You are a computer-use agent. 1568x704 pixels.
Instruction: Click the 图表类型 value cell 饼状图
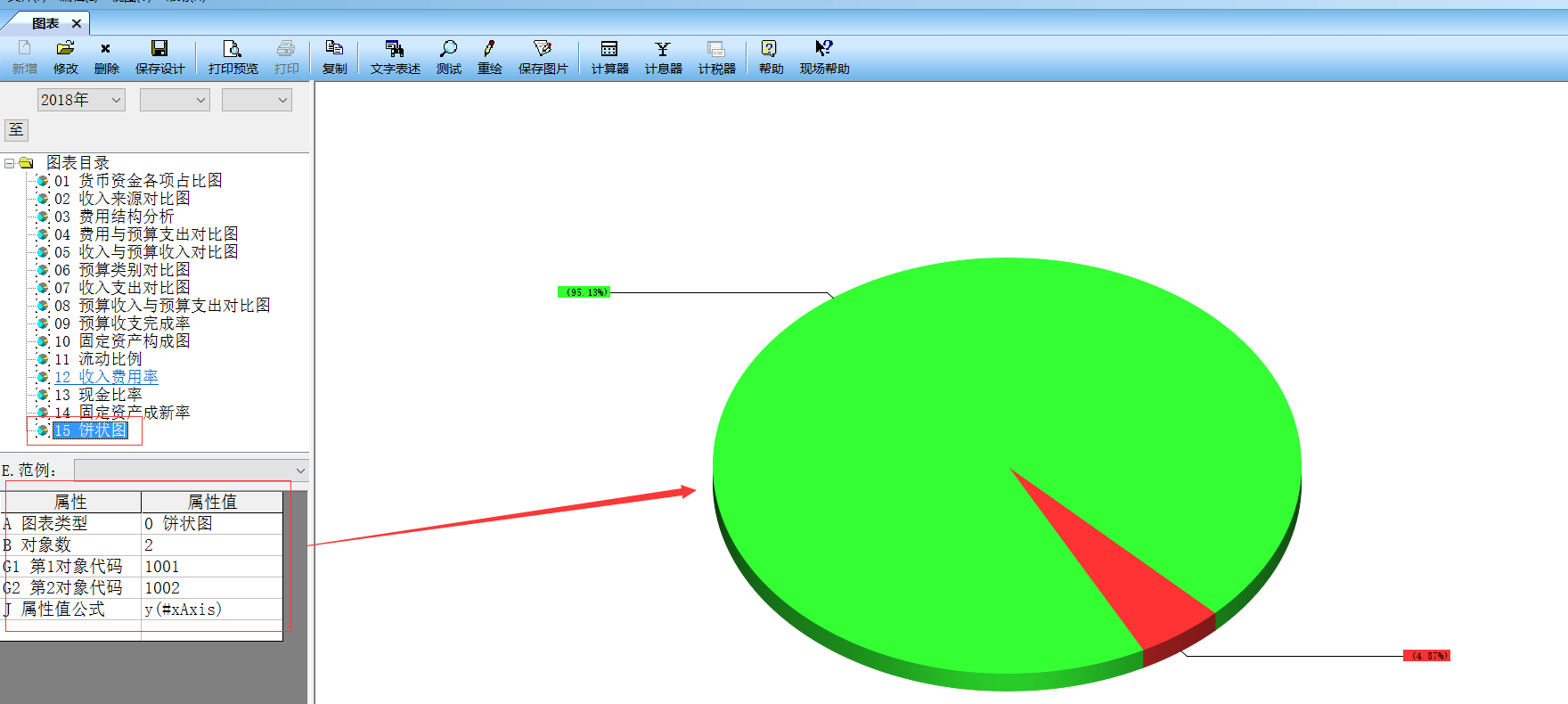tap(211, 524)
